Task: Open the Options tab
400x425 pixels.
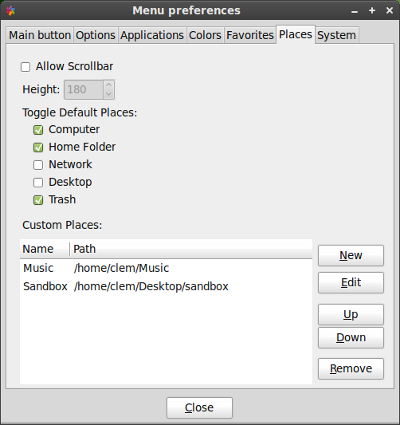Action: coord(95,35)
